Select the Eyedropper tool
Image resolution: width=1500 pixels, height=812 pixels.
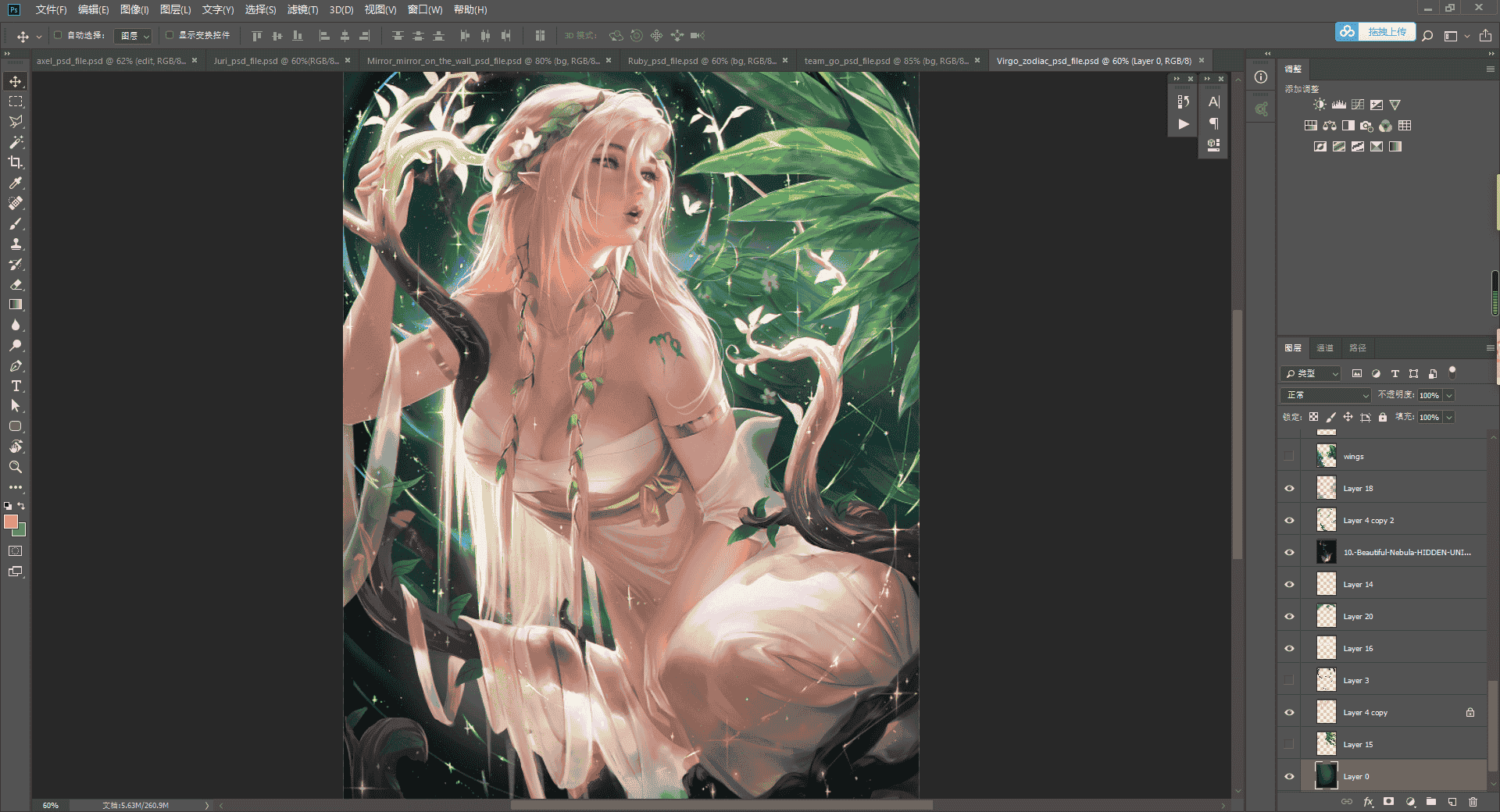pyautogui.click(x=16, y=183)
